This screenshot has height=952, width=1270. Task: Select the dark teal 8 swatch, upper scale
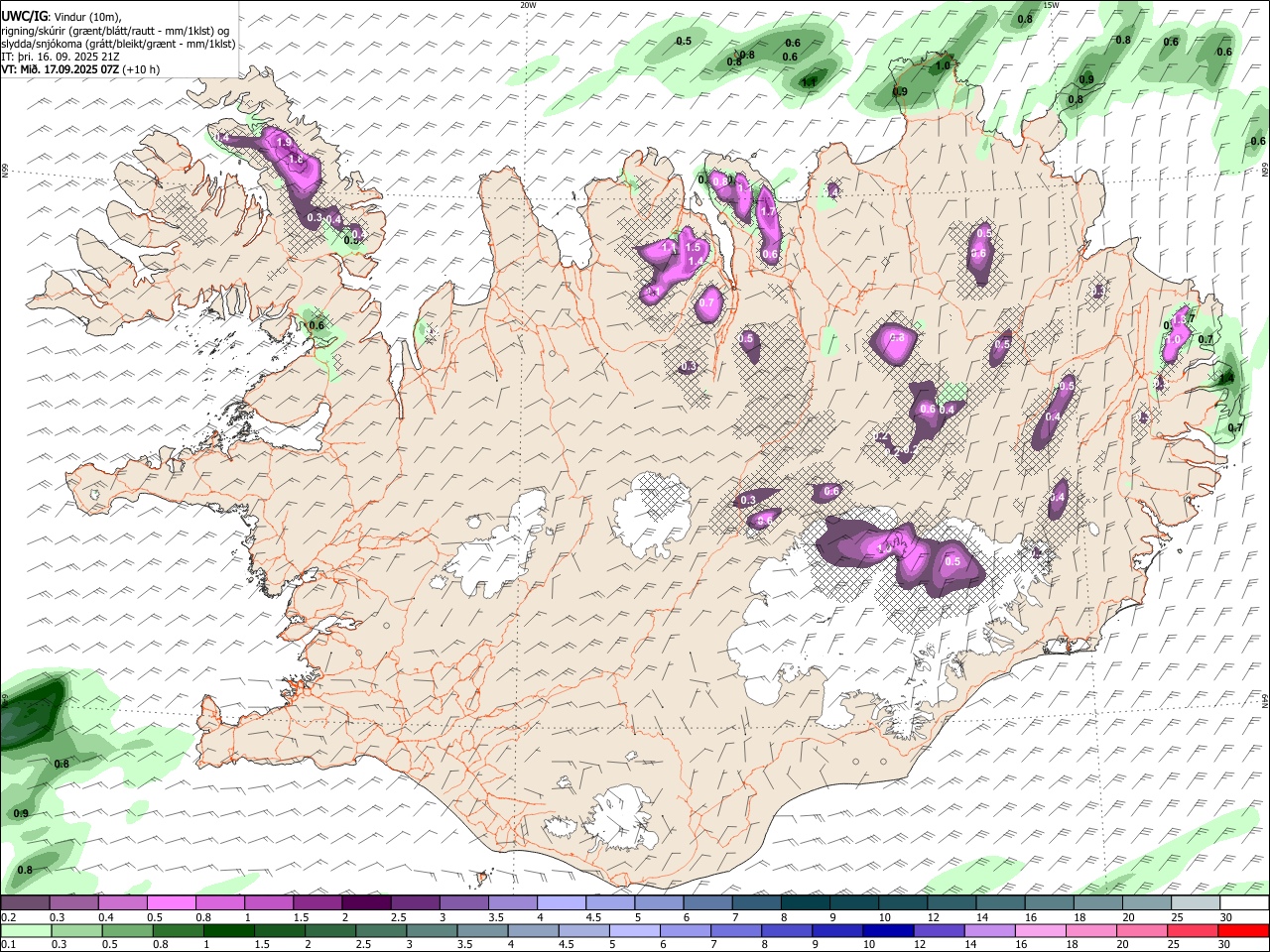tap(804, 902)
